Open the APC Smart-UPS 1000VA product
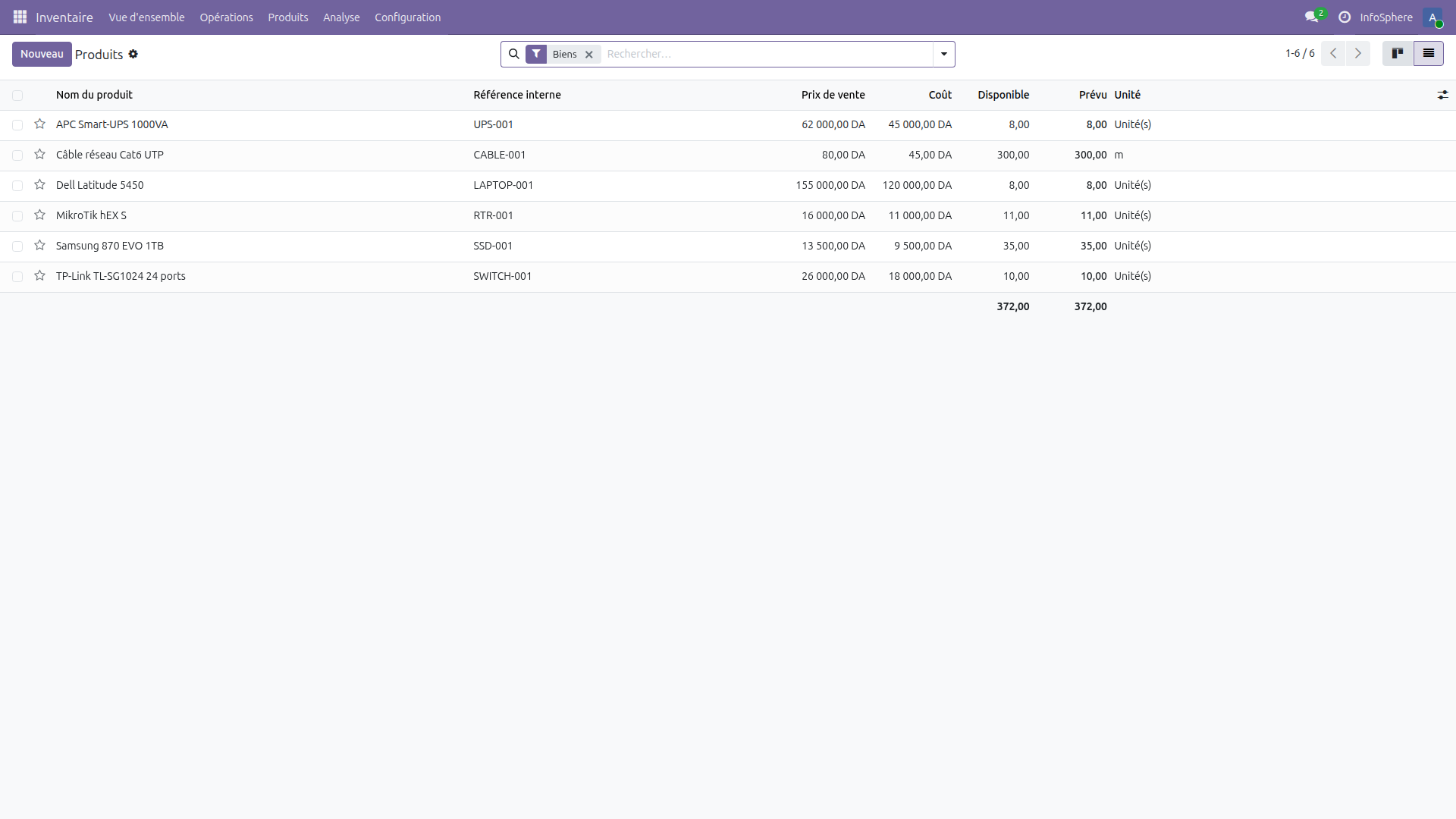1456x819 pixels. pos(111,124)
